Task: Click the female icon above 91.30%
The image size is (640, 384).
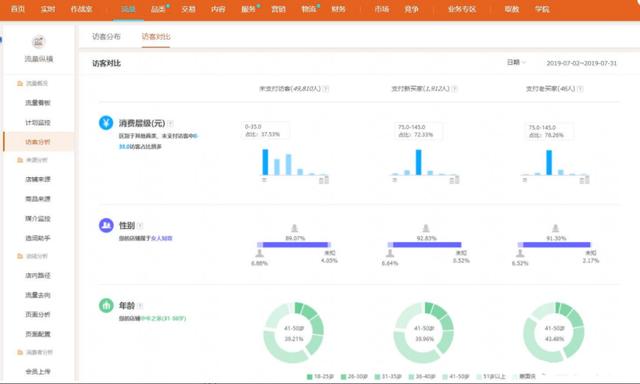Action: 556,228
